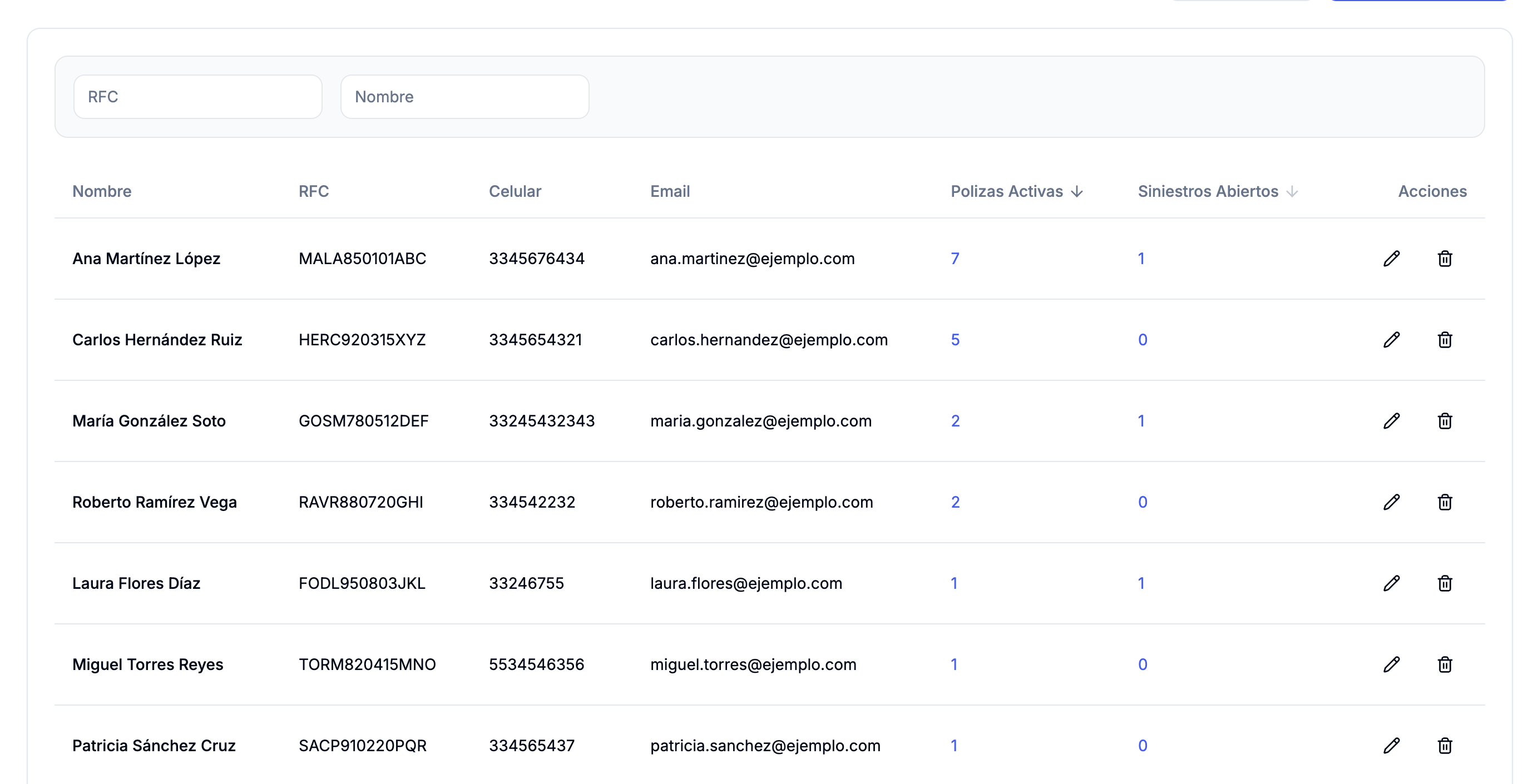
Task: Edit Ana Martínez López record
Action: 1391,258
